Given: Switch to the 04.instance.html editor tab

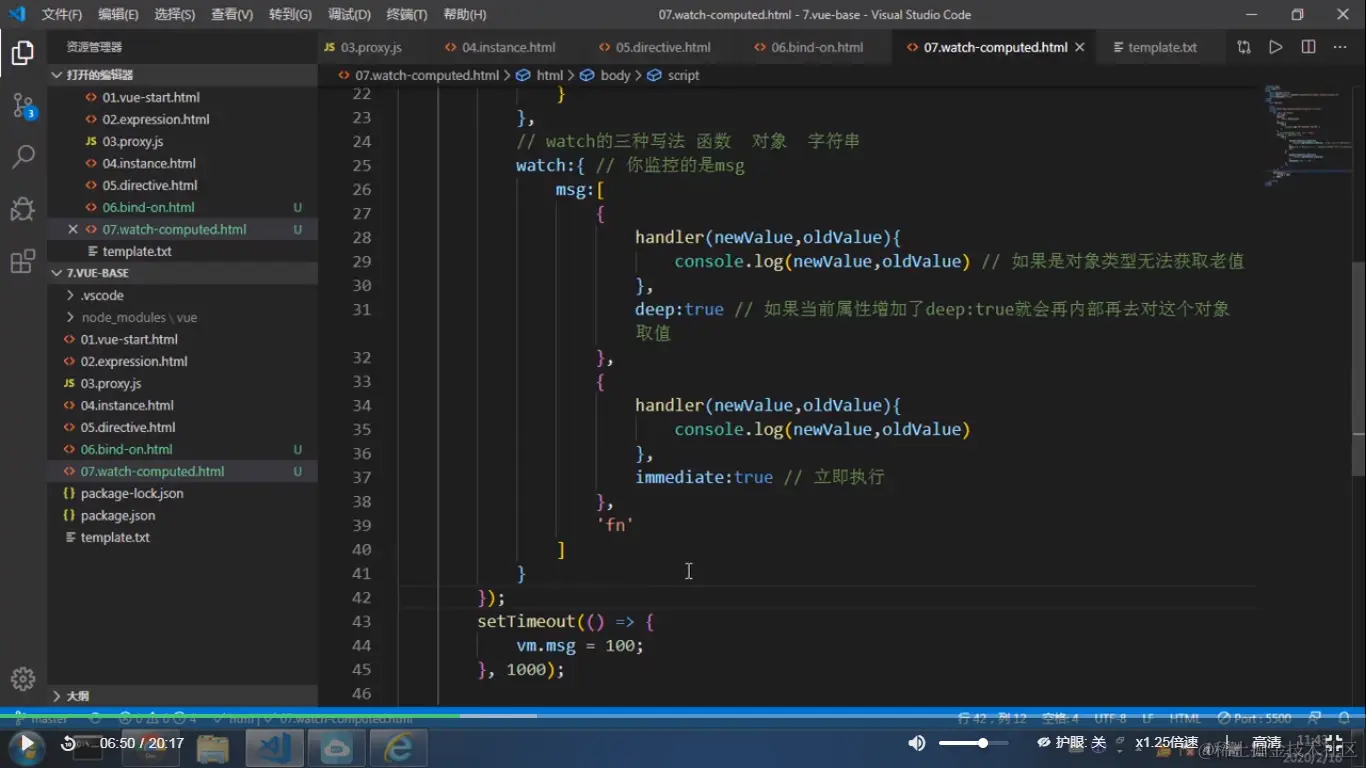Looking at the screenshot, I should (508, 47).
